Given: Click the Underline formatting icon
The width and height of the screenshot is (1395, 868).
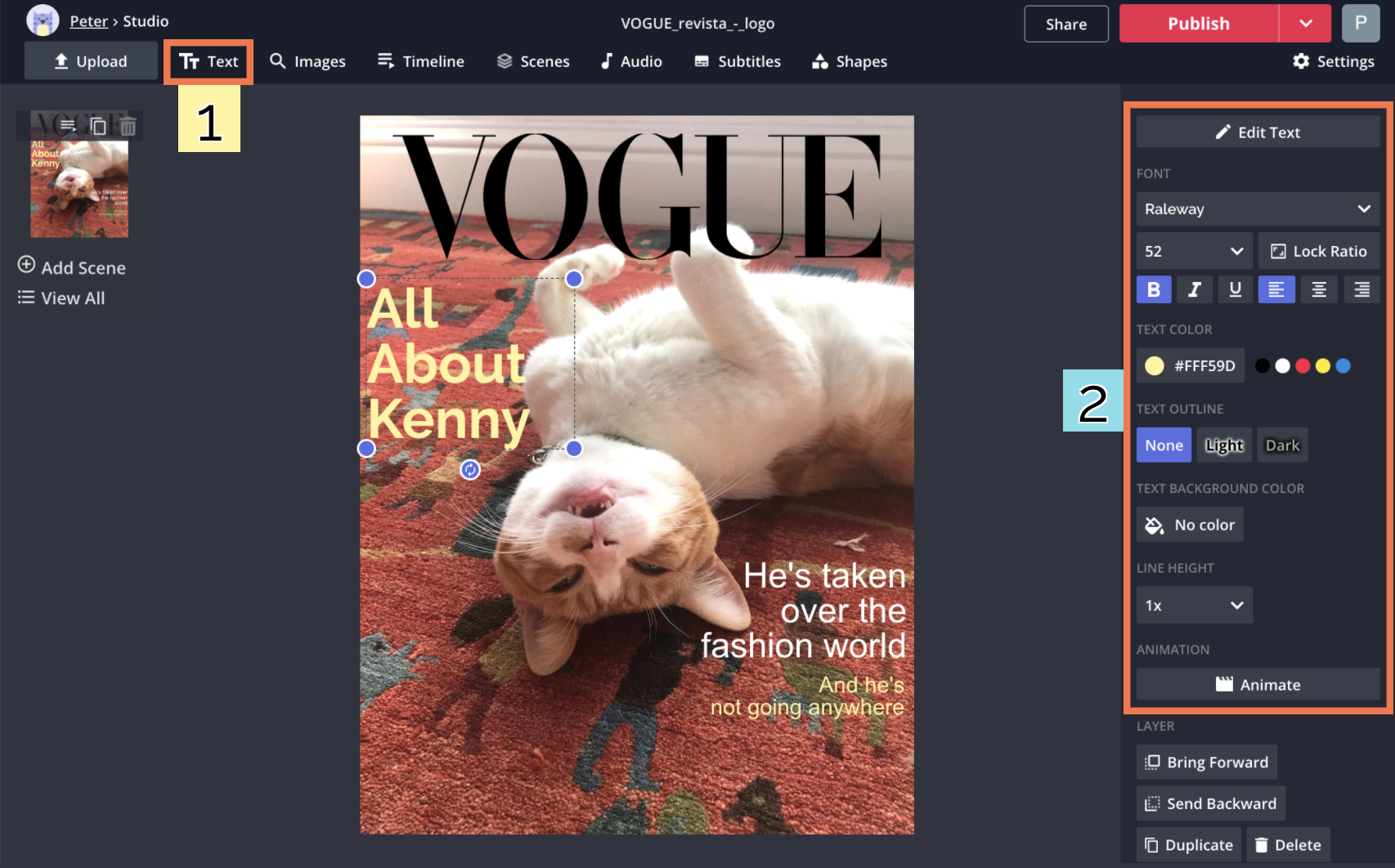Looking at the screenshot, I should (1235, 289).
